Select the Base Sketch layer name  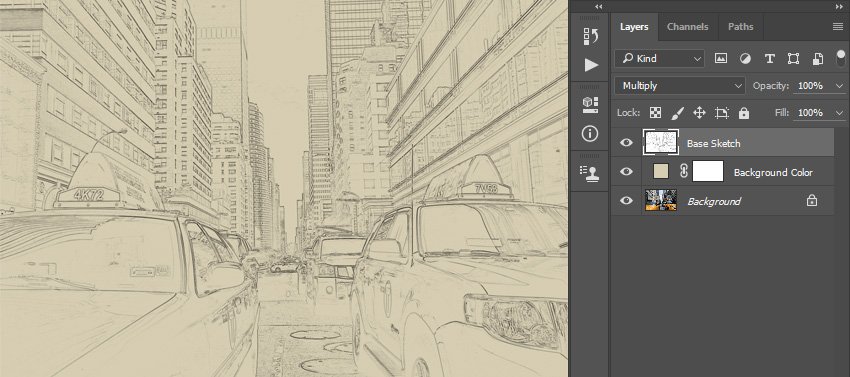[x=713, y=143]
